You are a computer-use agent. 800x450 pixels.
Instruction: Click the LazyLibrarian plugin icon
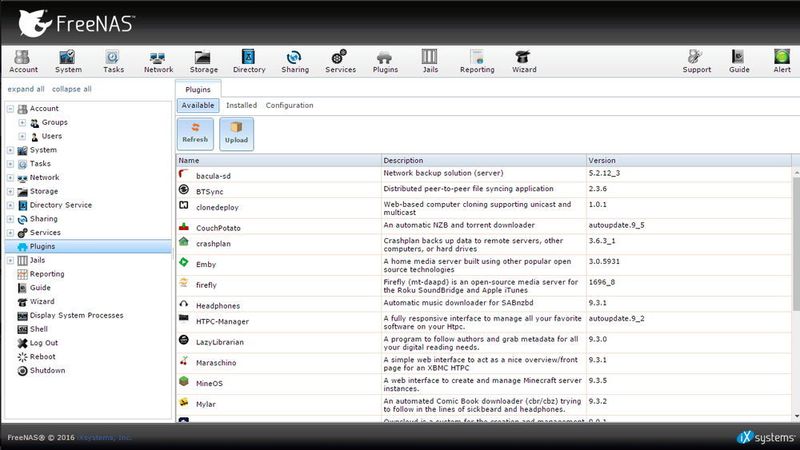(184, 340)
